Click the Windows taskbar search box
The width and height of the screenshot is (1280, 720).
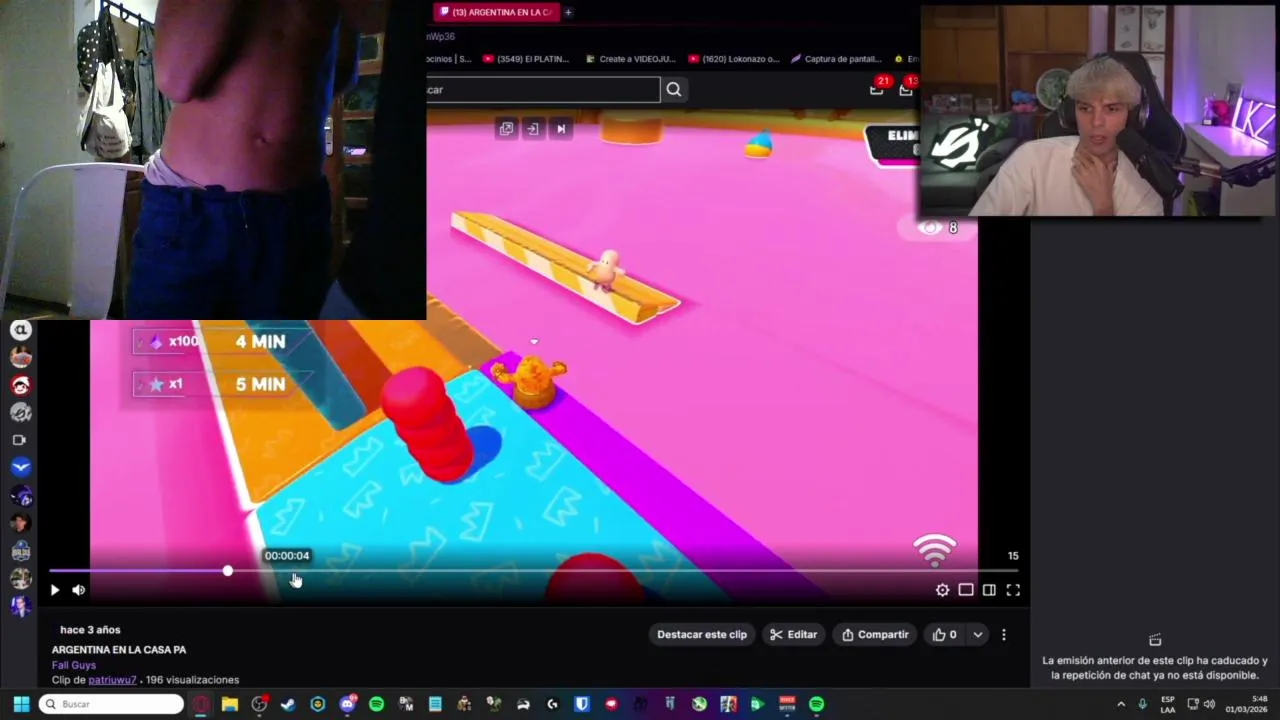pyautogui.click(x=111, y=704)
